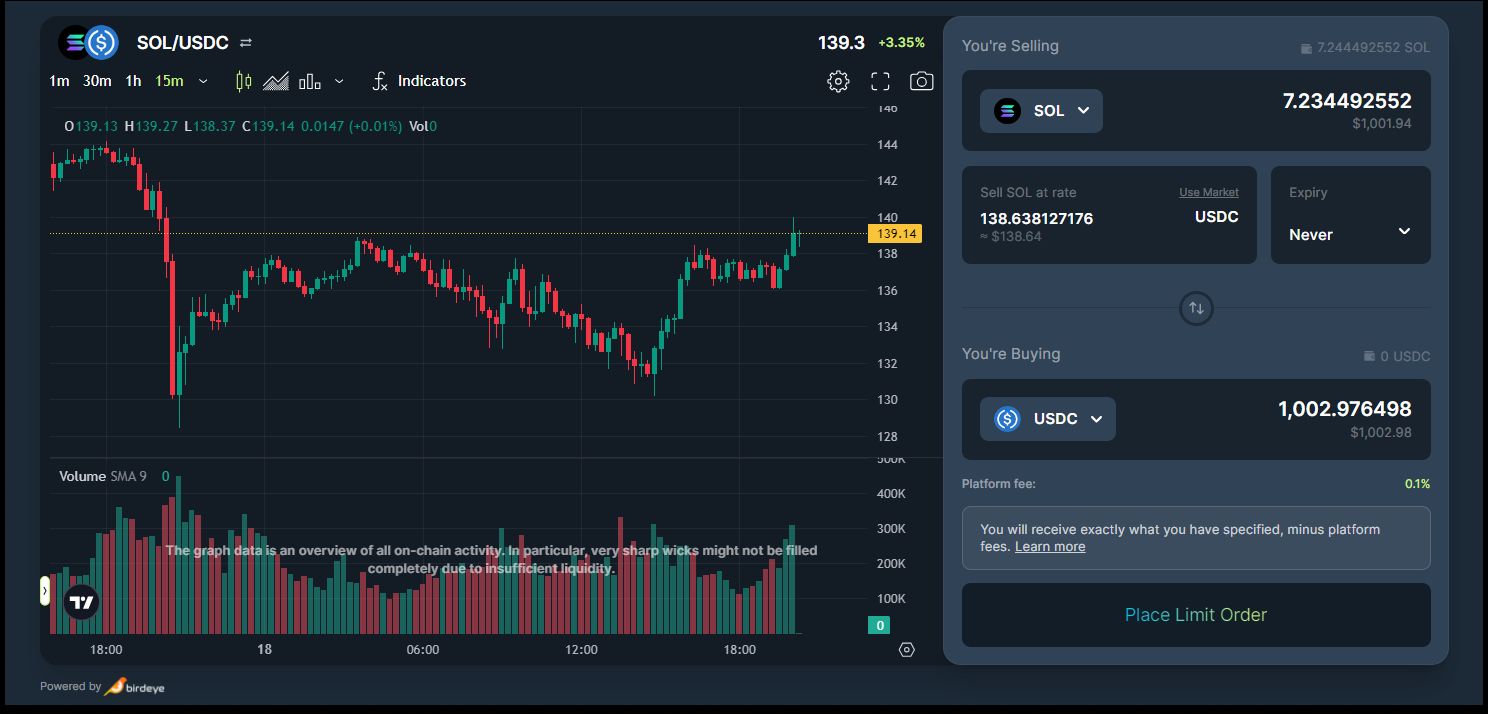Open the Learn more link

click(x=1049, y=547)
